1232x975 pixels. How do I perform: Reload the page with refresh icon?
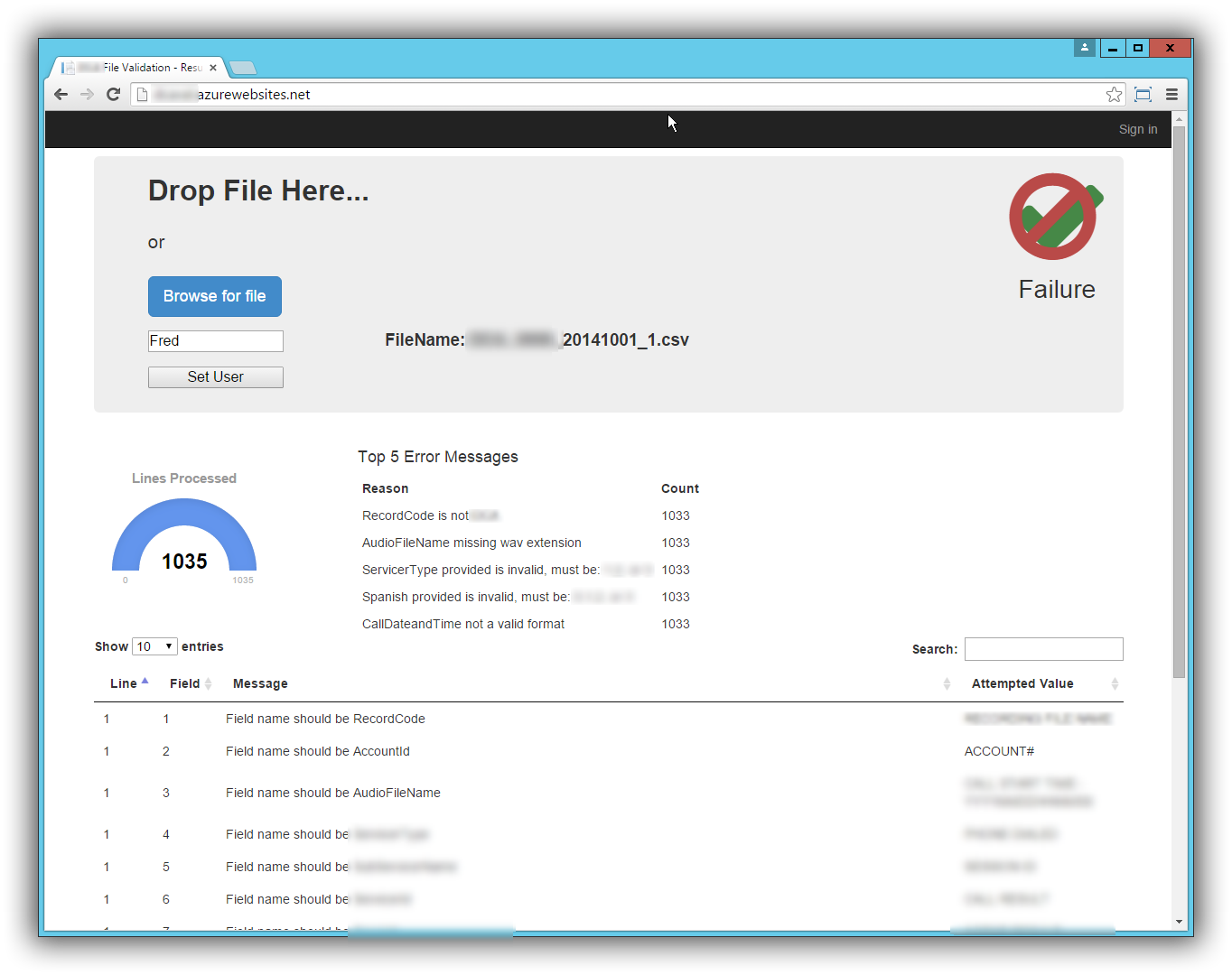pyautogui.click(x=114, y=95)
